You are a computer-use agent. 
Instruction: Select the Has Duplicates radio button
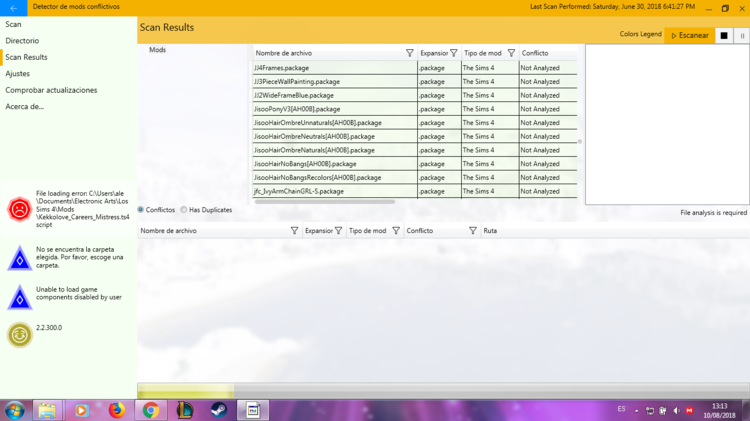click(184, 210)
